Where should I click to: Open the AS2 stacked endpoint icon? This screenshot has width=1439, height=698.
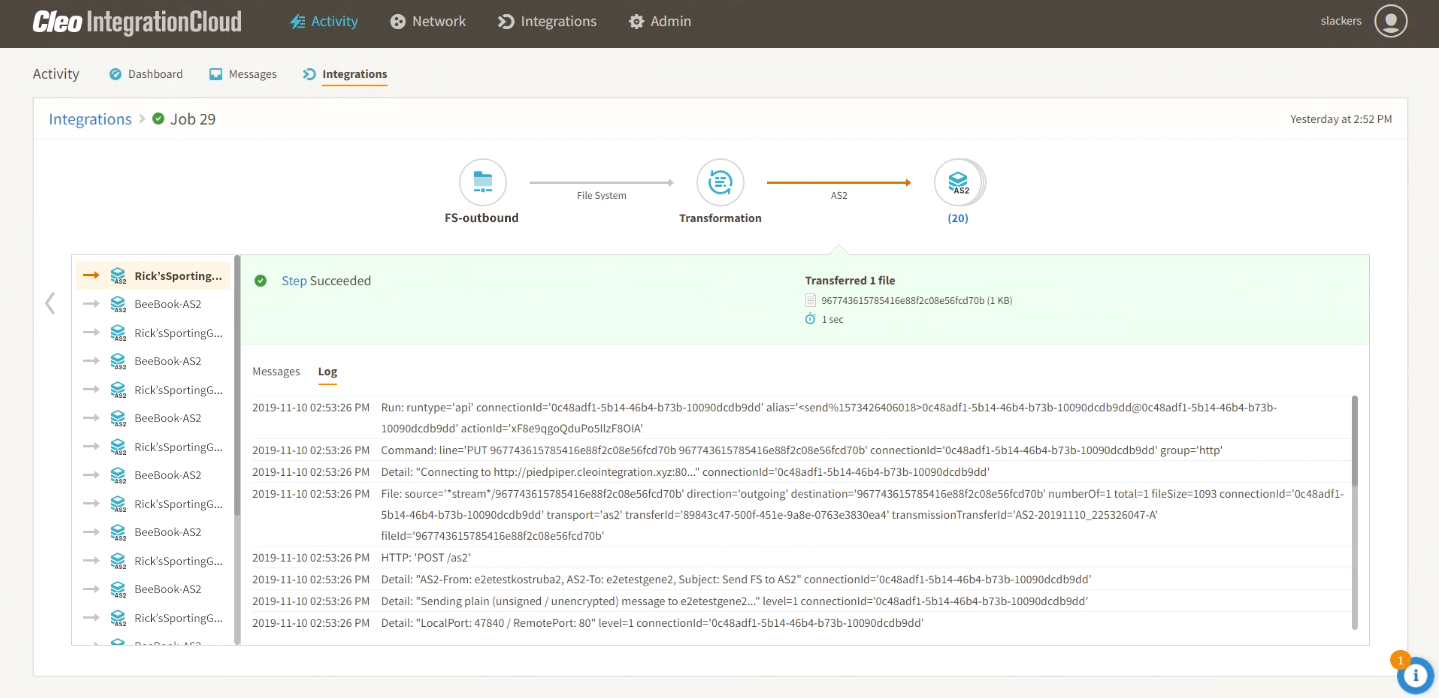[958, 183]
